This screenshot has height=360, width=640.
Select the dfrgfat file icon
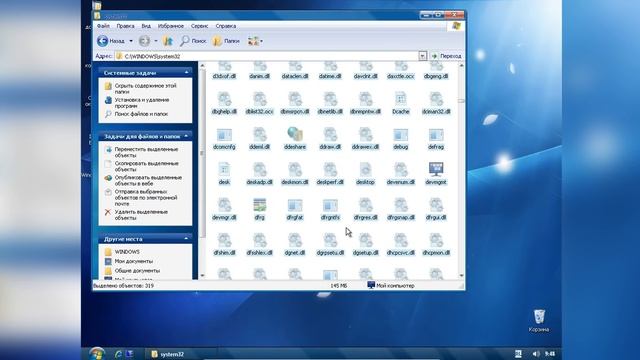(295, 204)
